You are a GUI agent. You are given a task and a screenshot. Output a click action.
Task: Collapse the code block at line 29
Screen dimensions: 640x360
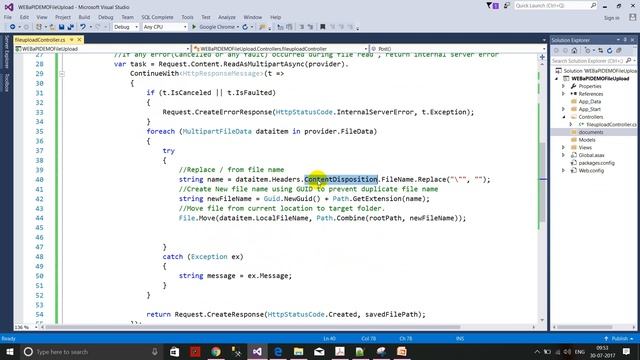[x=62, y=74]
